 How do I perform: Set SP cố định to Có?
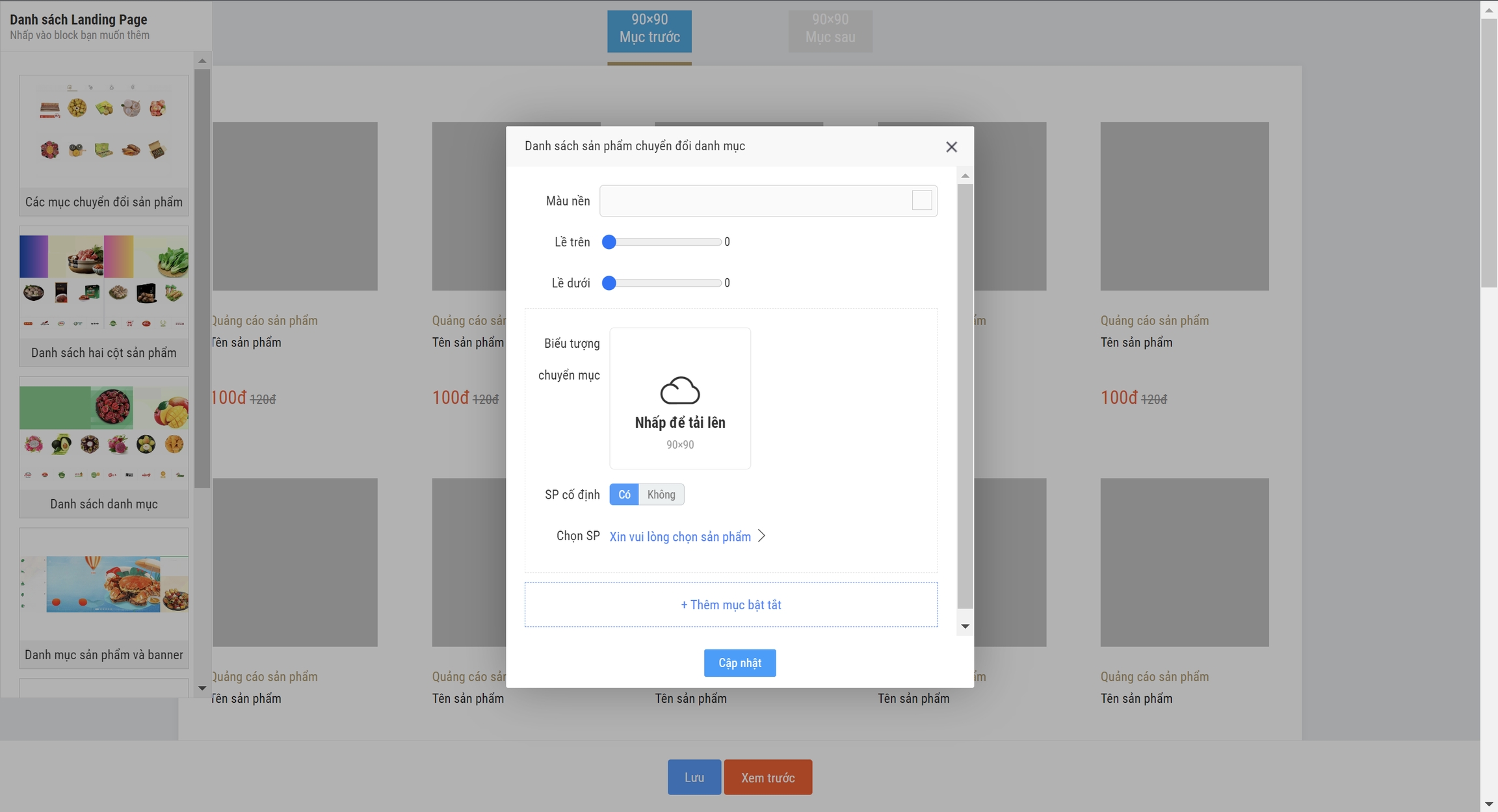624,495
